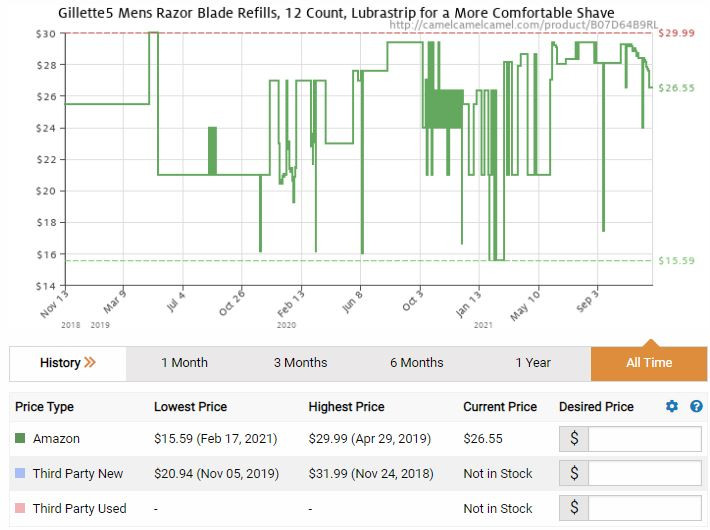Screen dimensions: 710x530
Task: Click the $15.59 lowest price chart label
Action: click(676, 260)
